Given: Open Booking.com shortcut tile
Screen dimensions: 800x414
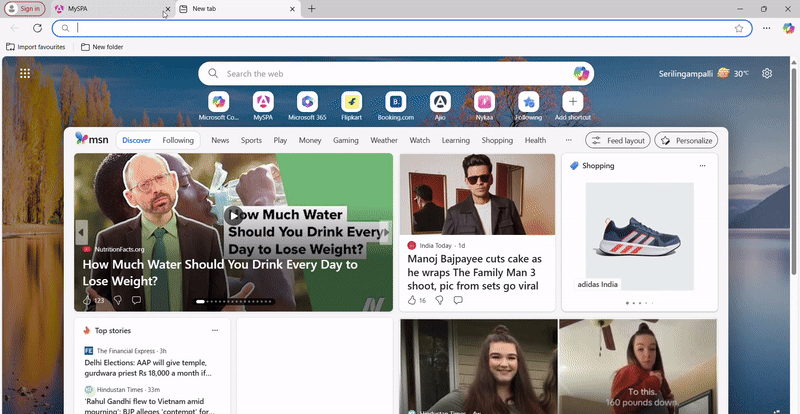Looking at the screenshot, I should click(x=395, y=102).
